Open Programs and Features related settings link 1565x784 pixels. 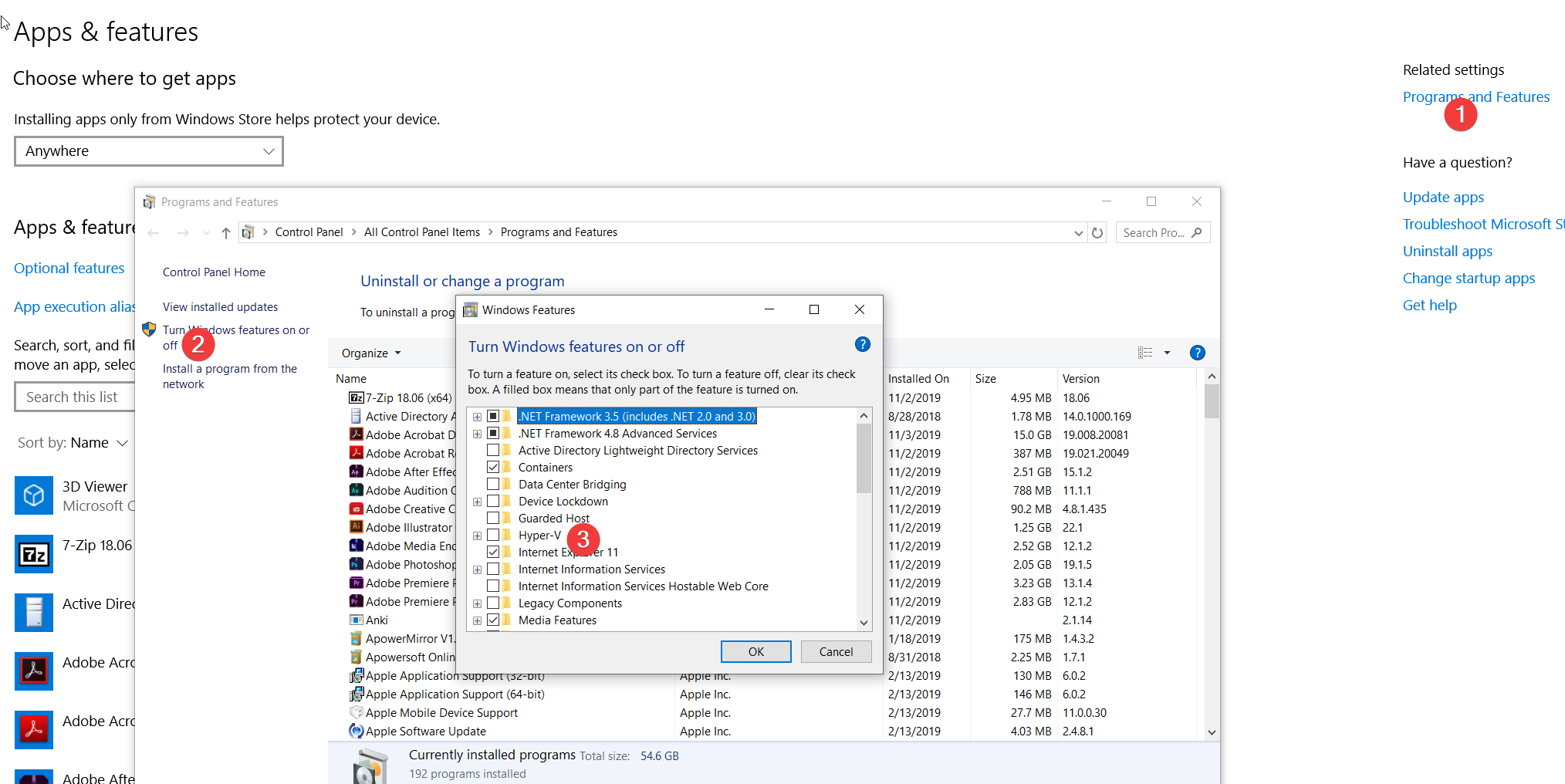1475,97
